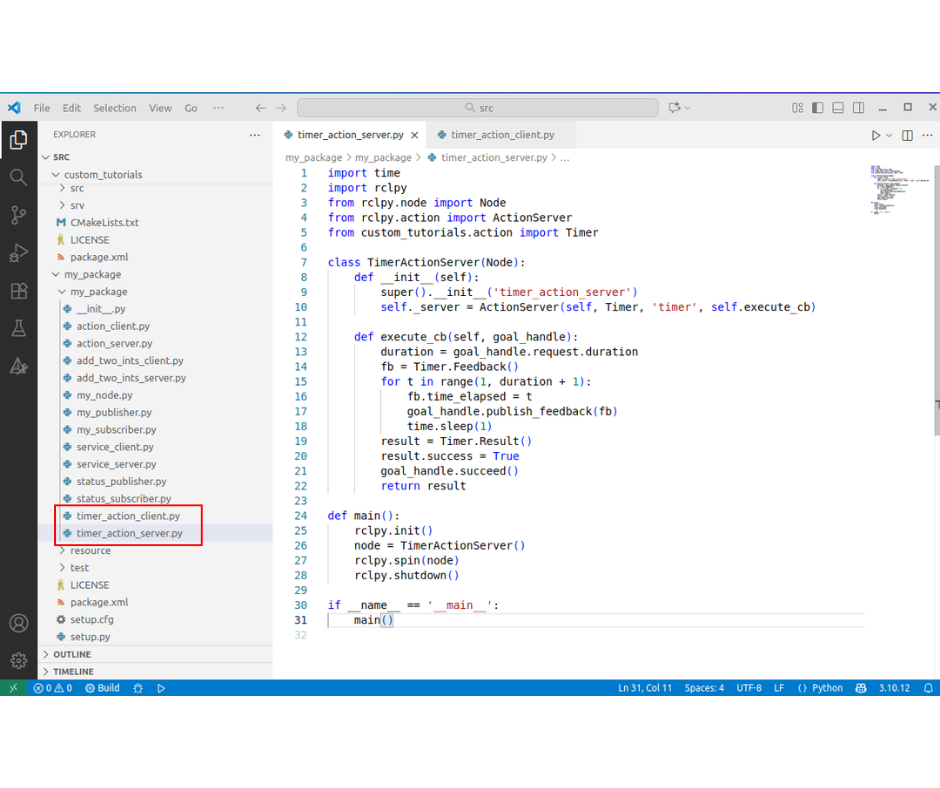The width and height of the screenshot is (940, 788).
Task: Toggle the bottom panel visibility
Action: point(839,108)
